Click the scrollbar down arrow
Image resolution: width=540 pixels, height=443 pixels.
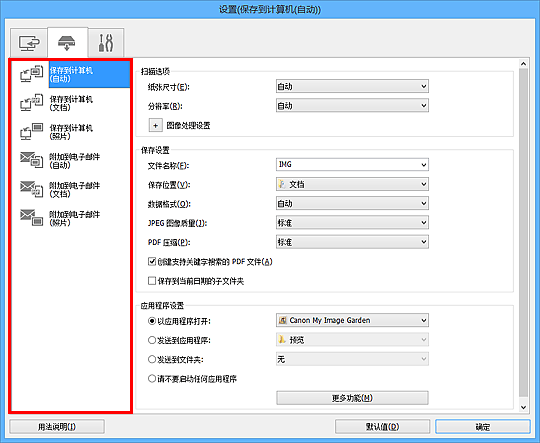523,407
